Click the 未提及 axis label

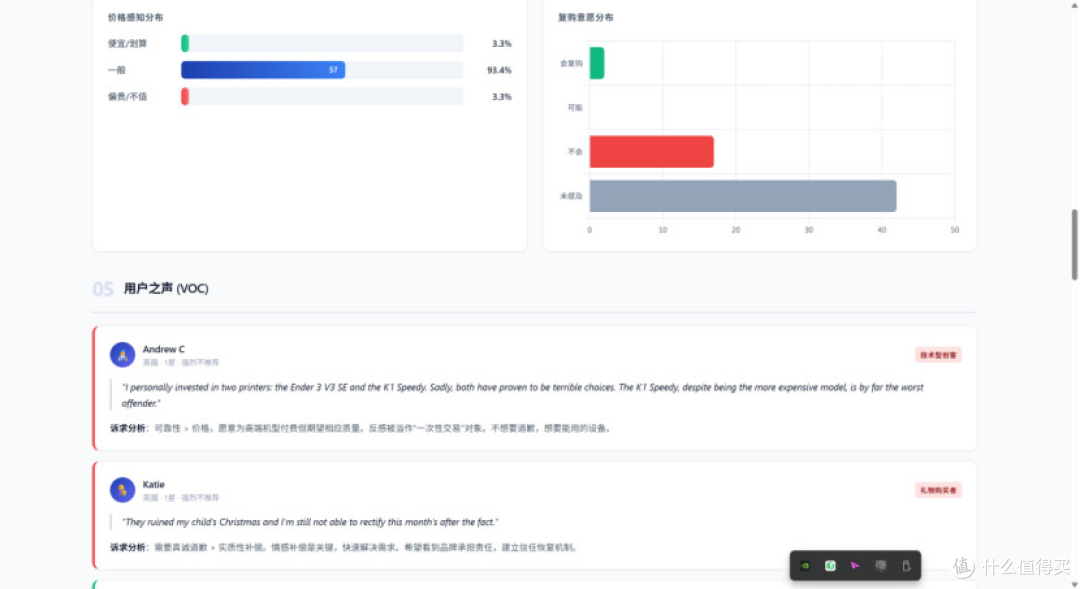coord(571,196)
